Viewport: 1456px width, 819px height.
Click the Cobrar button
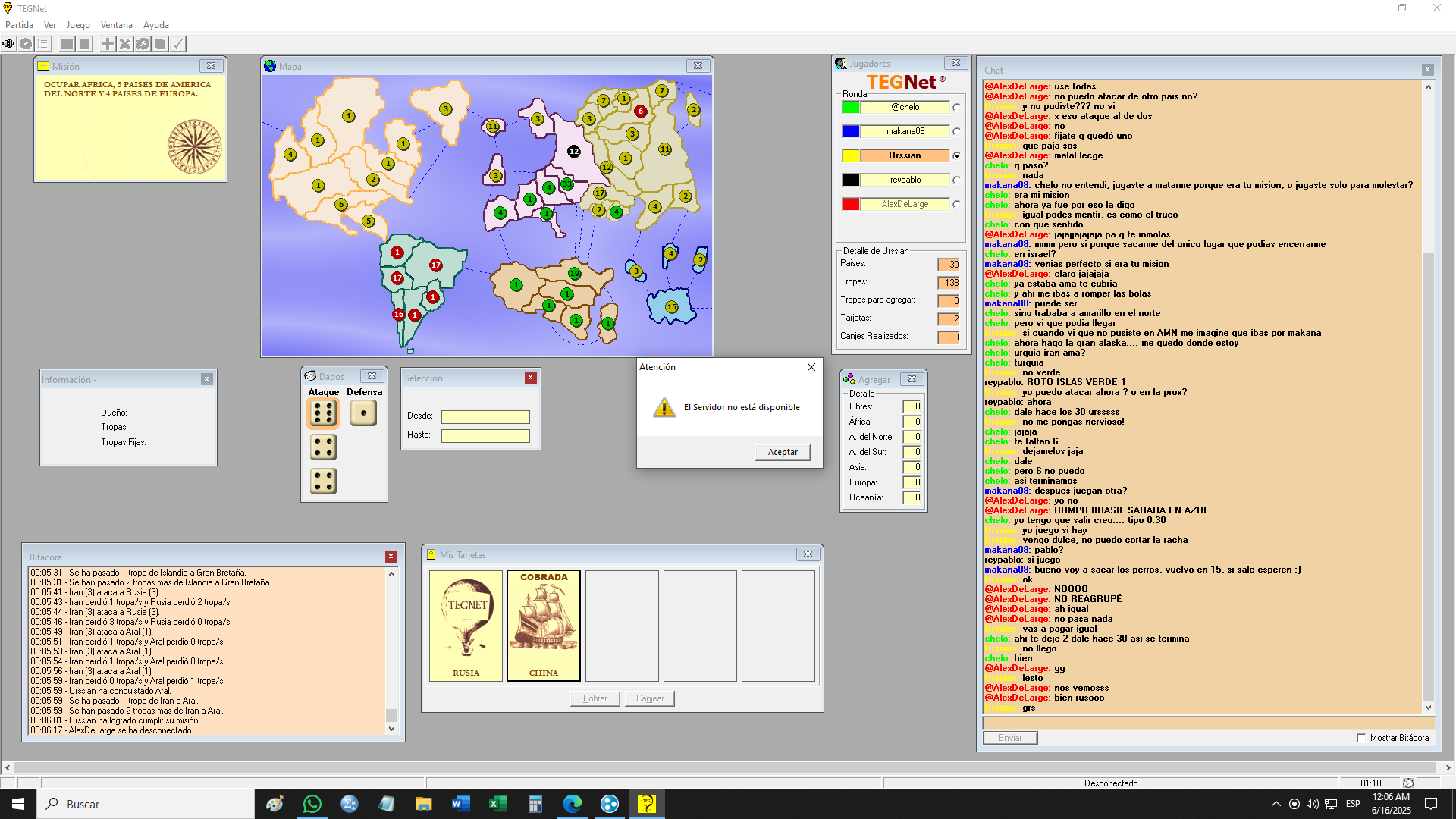pyautogui.click(x=595, y=698)
